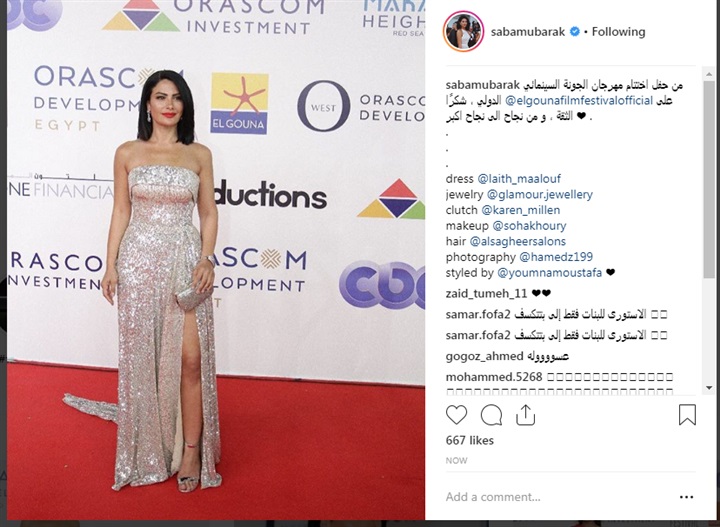
Task: Click the verified badge next to sabamubarak
Action: click(574, 32)
